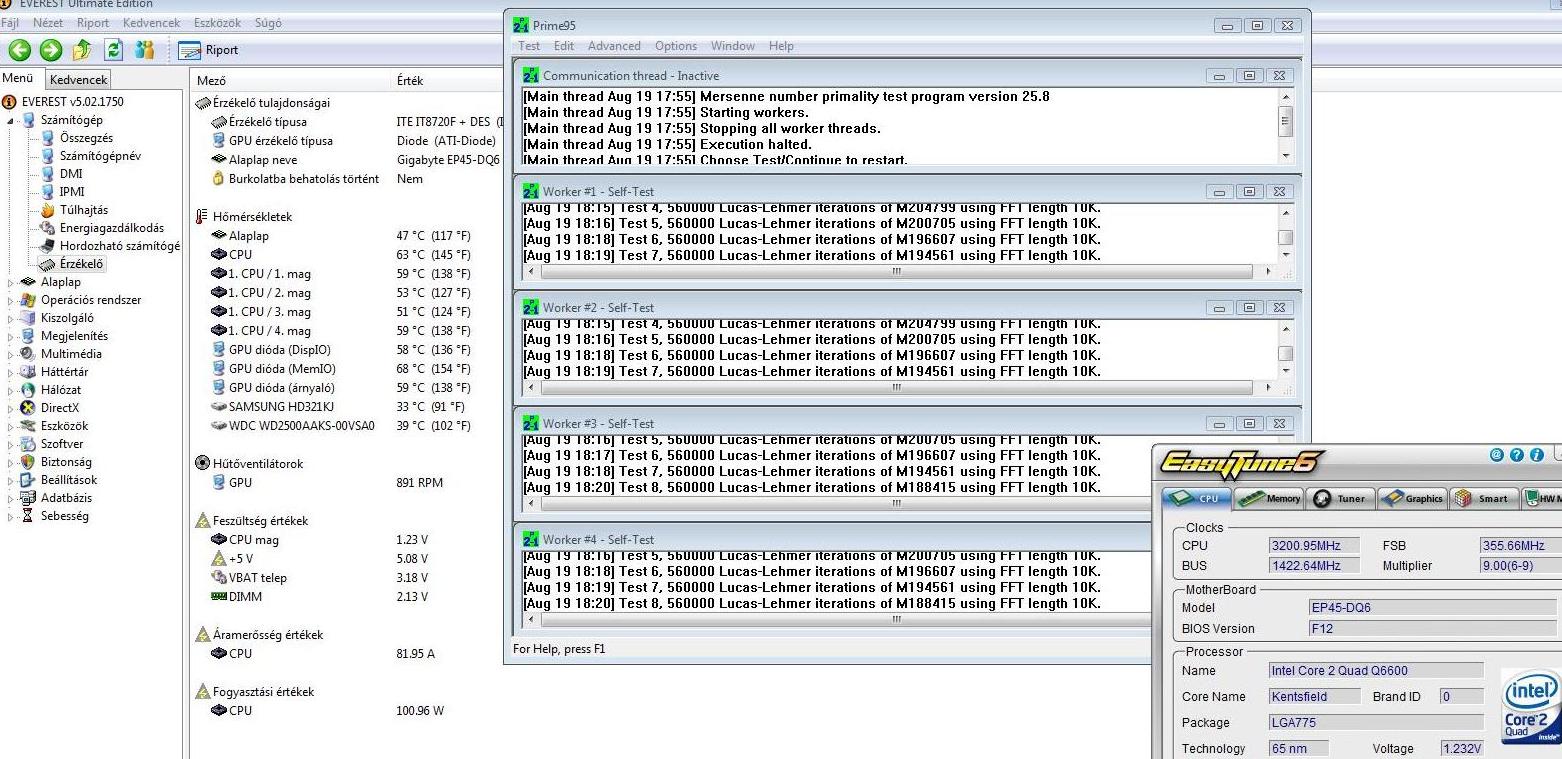Switch to EasyTune6 Graphics tab
Viewport: 1562px width, 759px height.
pyautogui.click(x=1412, y=498)
